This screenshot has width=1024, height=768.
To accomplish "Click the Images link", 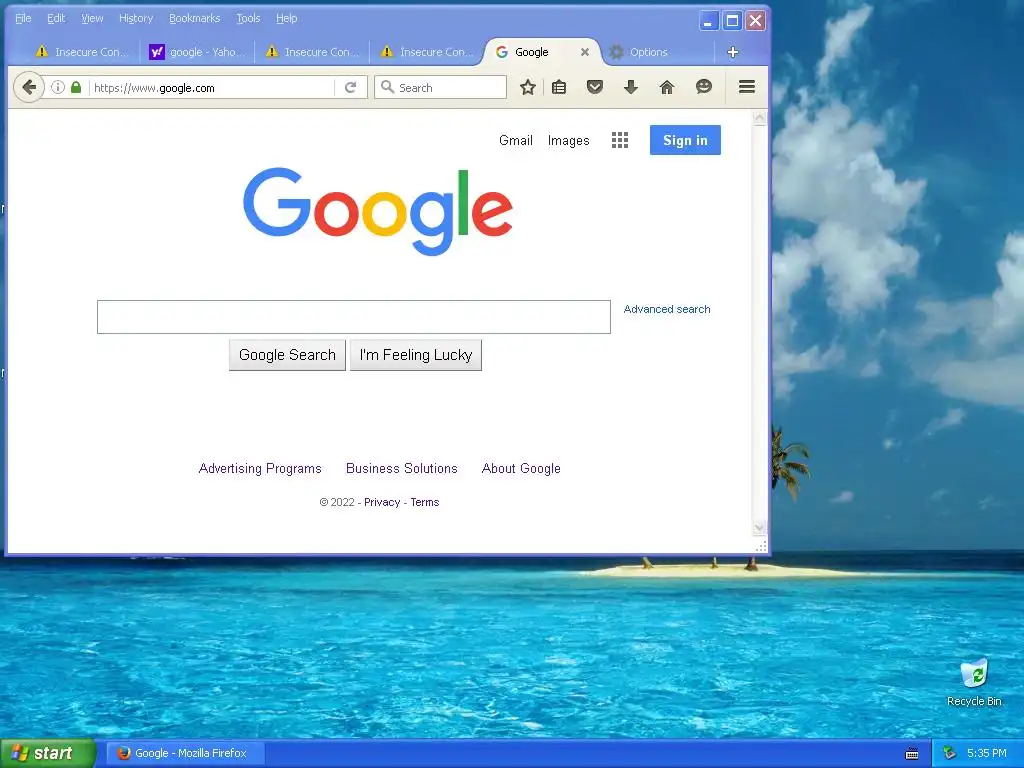I will [568, 140].
